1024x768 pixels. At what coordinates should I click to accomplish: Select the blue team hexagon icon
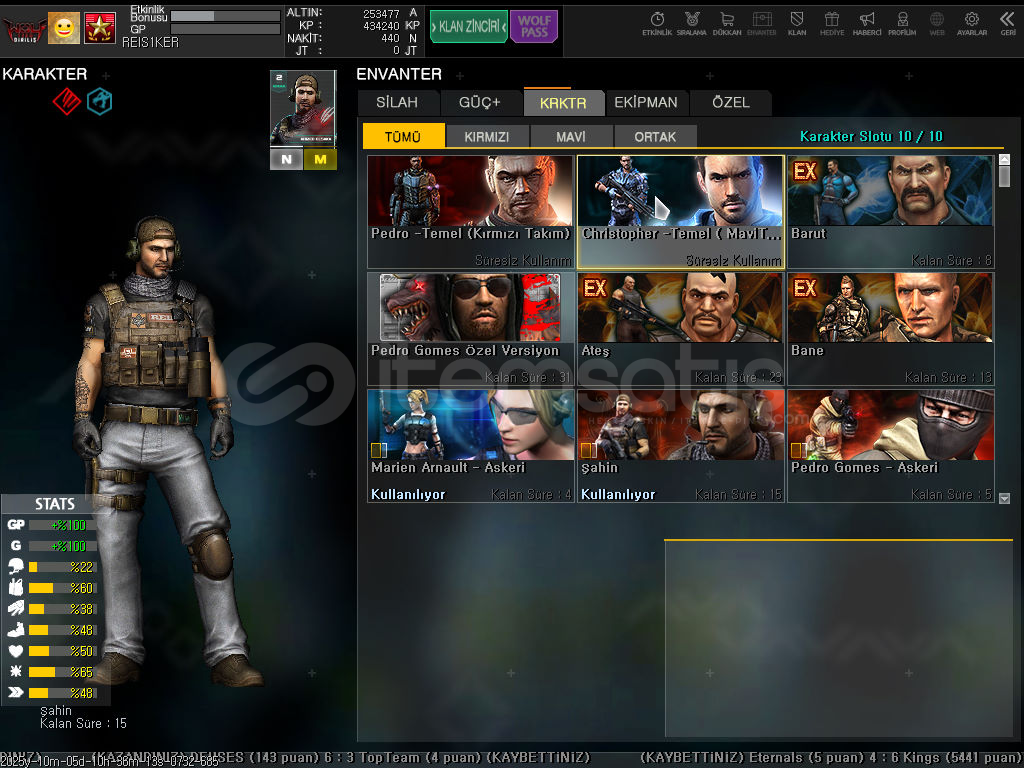click(x=100, y=101)
